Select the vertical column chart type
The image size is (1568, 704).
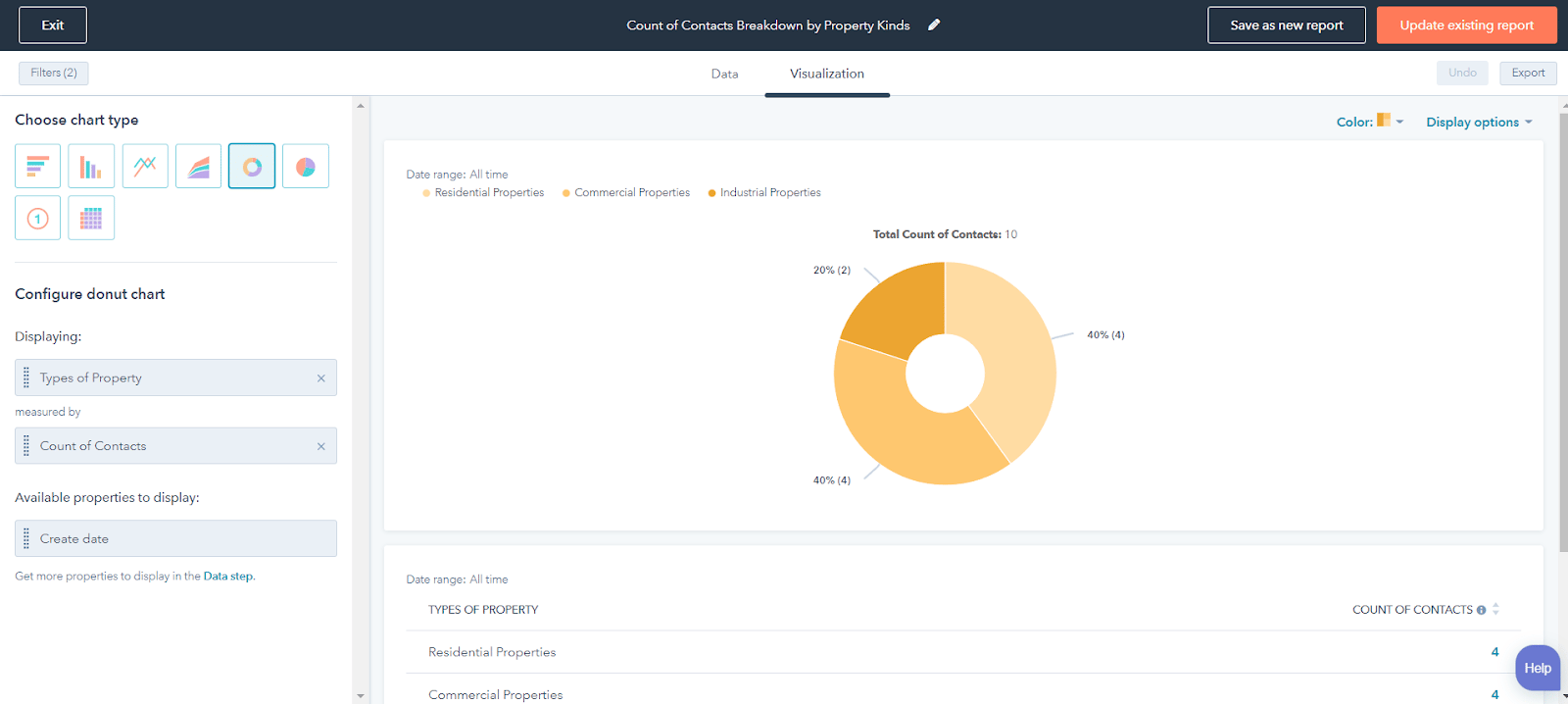coord(91,167)
